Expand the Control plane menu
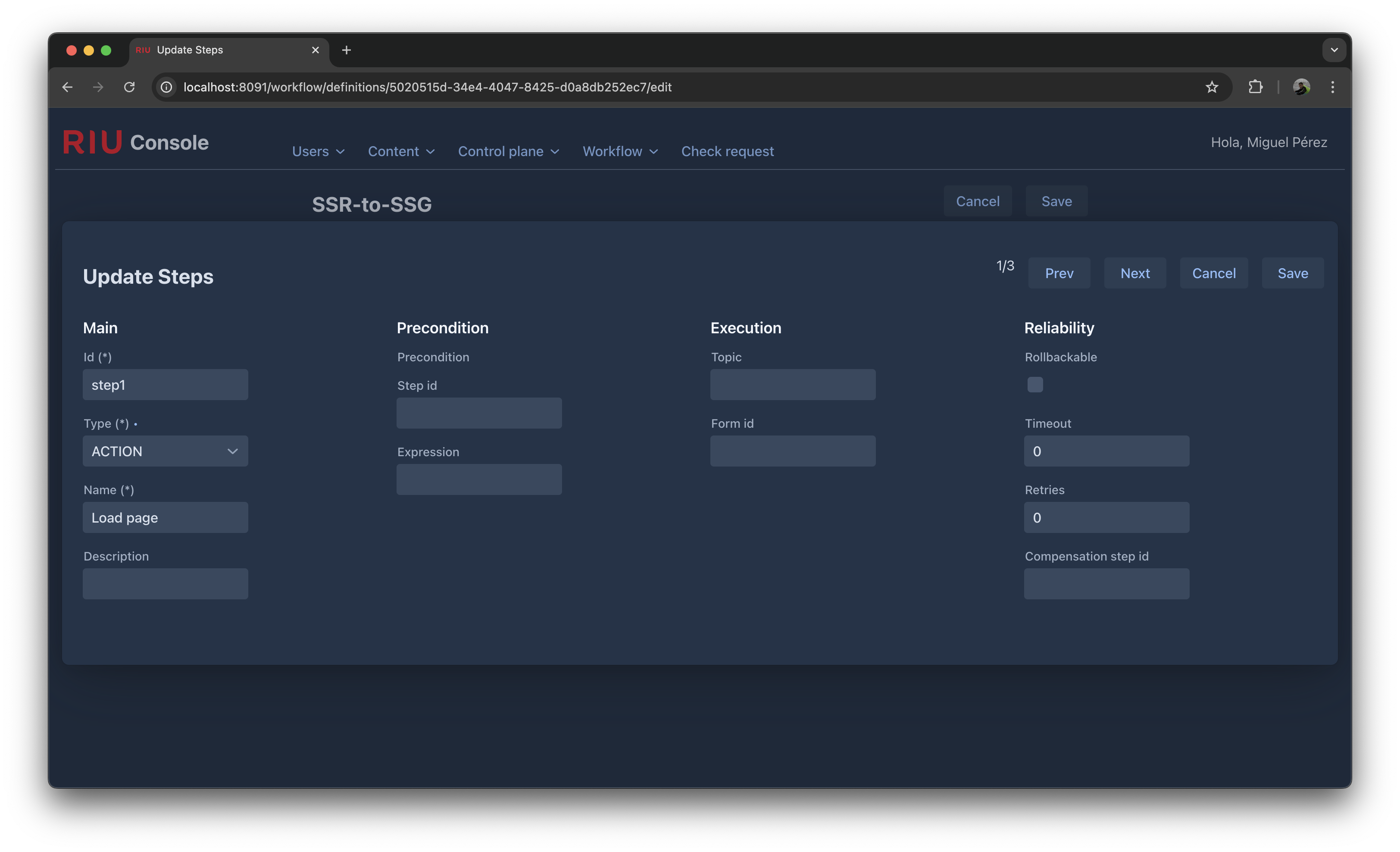The height and width of the screenshot is (852, 1400). [509, 151]
